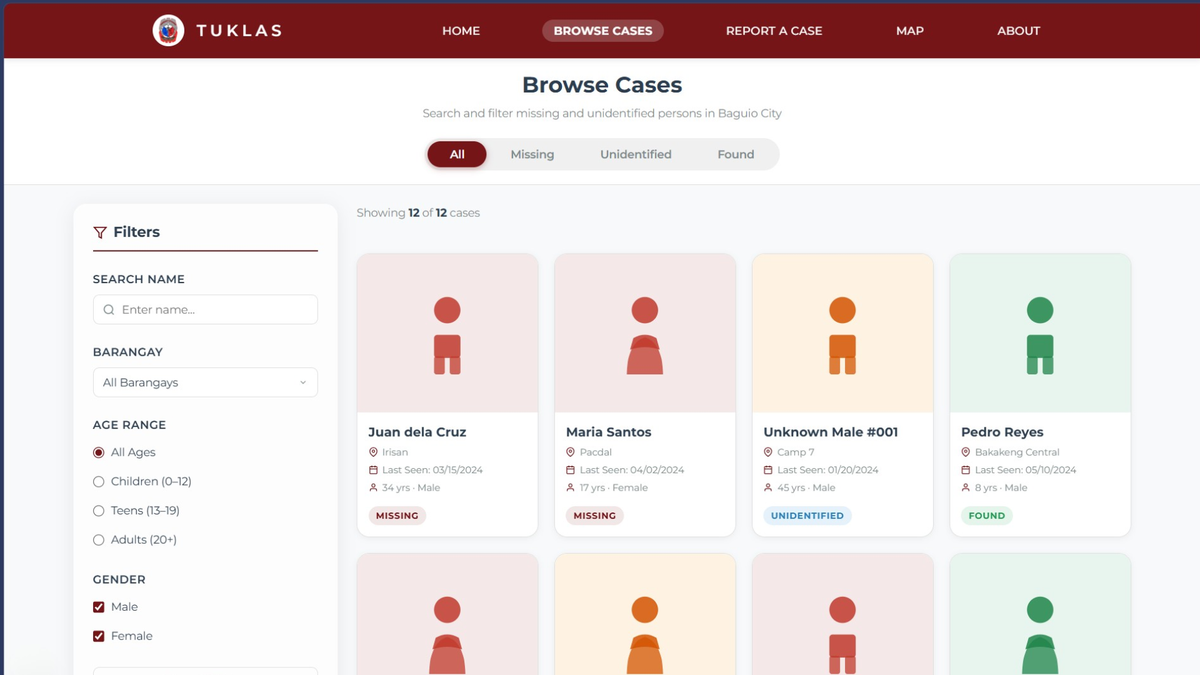This screenshot has width=1200, height=675.
Task: Click Pedro Reyes calendar icon
Action: [x=966, y=470]
